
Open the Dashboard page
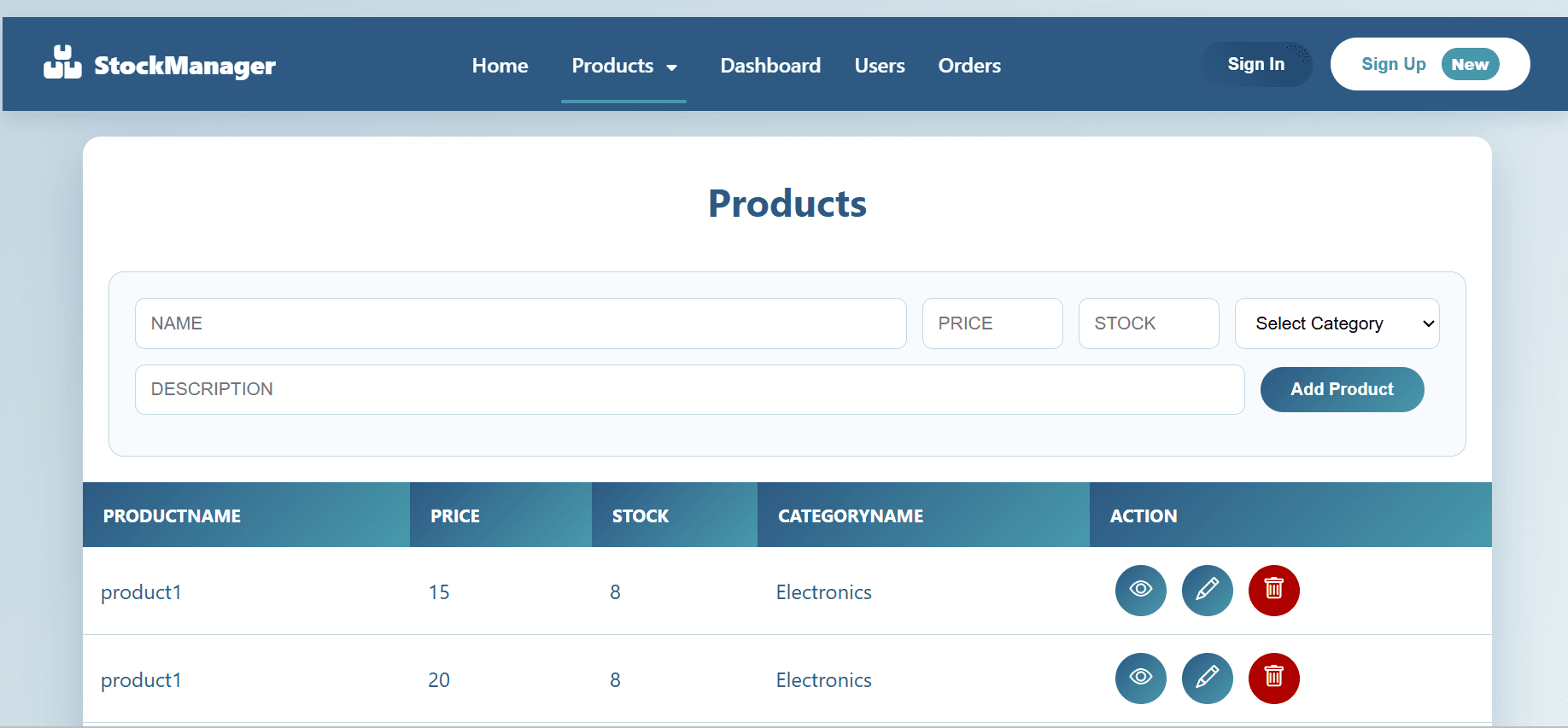pos(770,66)
